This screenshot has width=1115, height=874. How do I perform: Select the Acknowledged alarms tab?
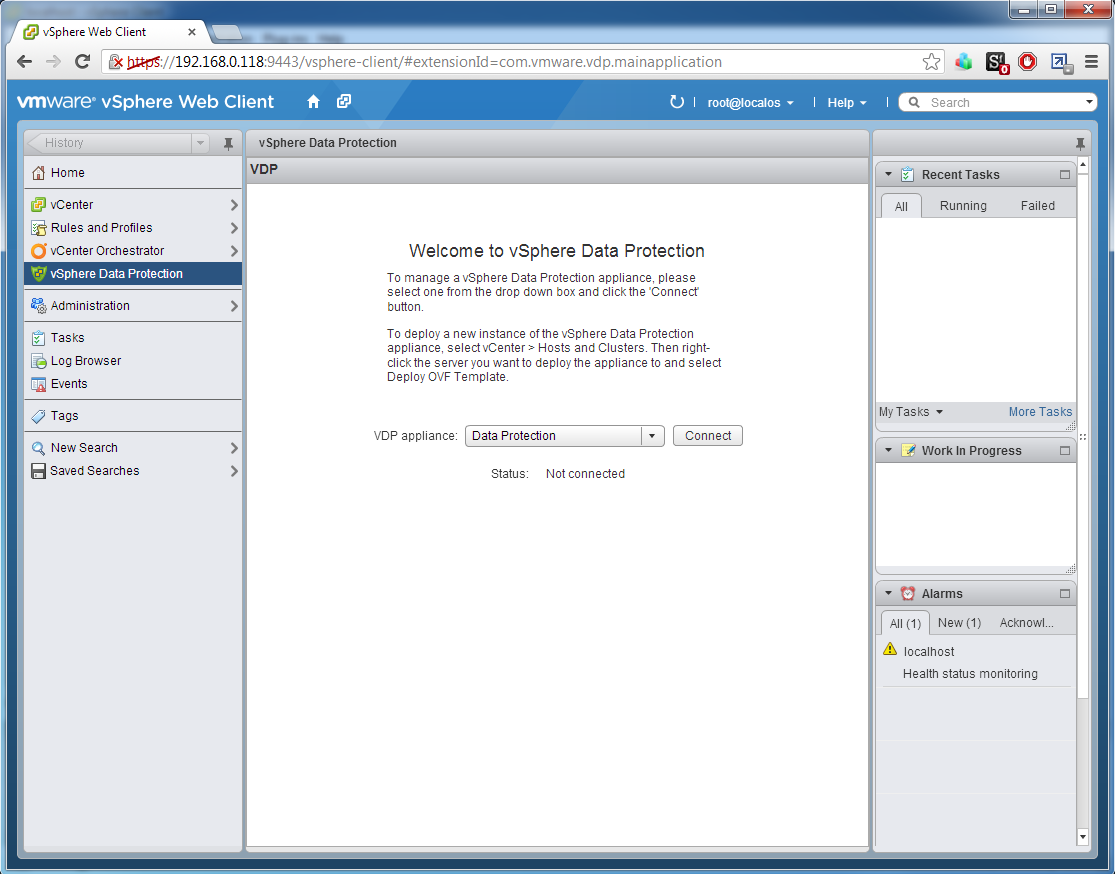click(x=1026, y=623)
